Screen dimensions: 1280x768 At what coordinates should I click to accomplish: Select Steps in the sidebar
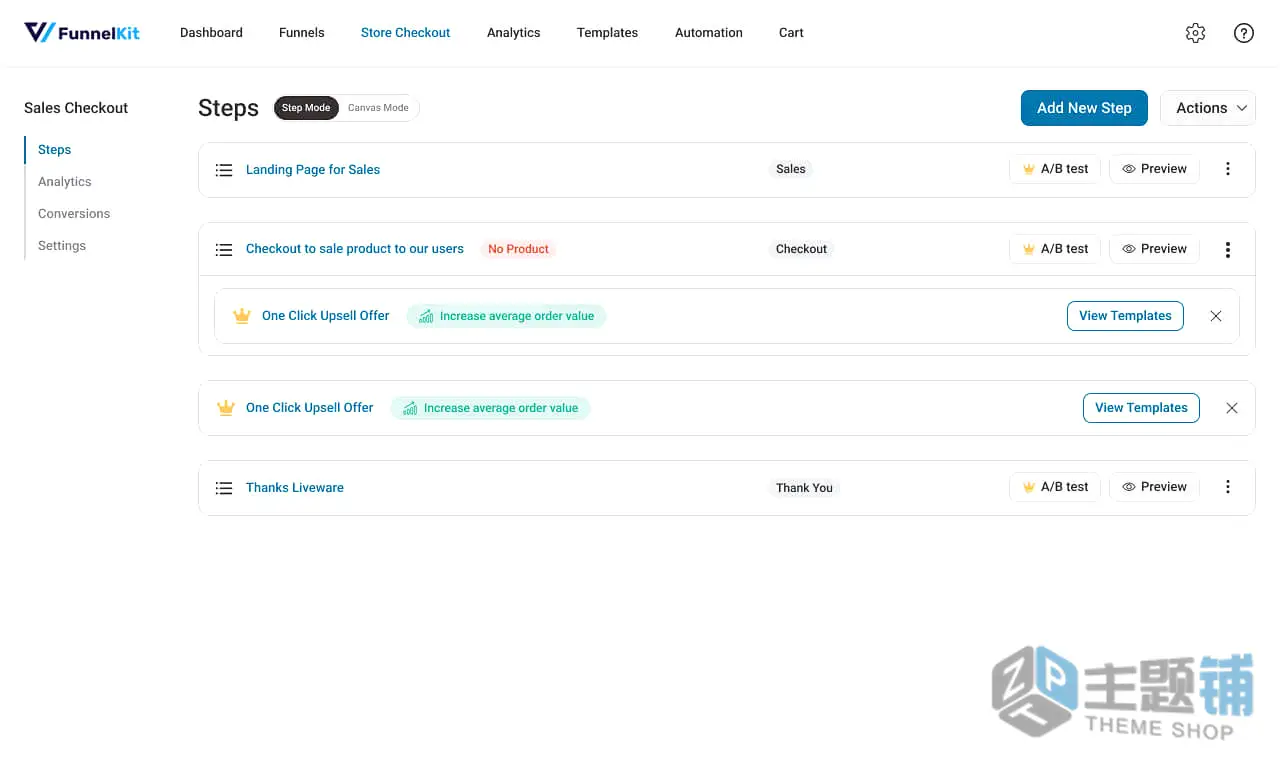click(x=55, y=150)
